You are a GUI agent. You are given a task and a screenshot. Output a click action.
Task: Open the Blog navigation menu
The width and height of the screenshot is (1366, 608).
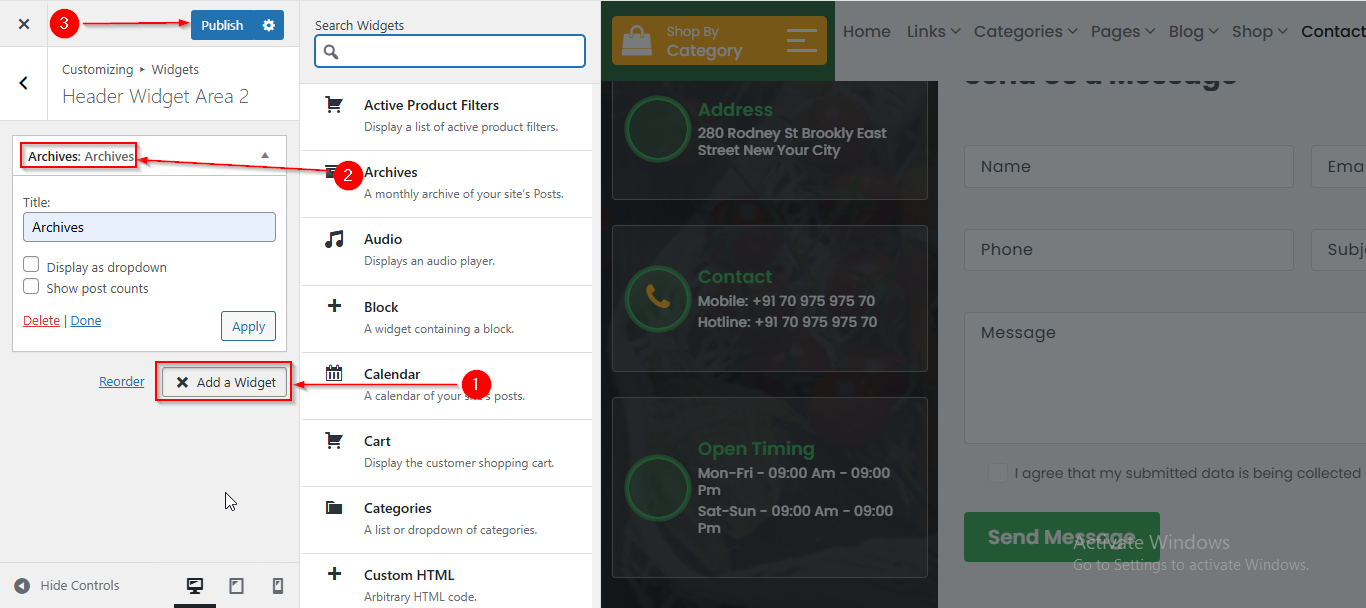pos(1193,32)
